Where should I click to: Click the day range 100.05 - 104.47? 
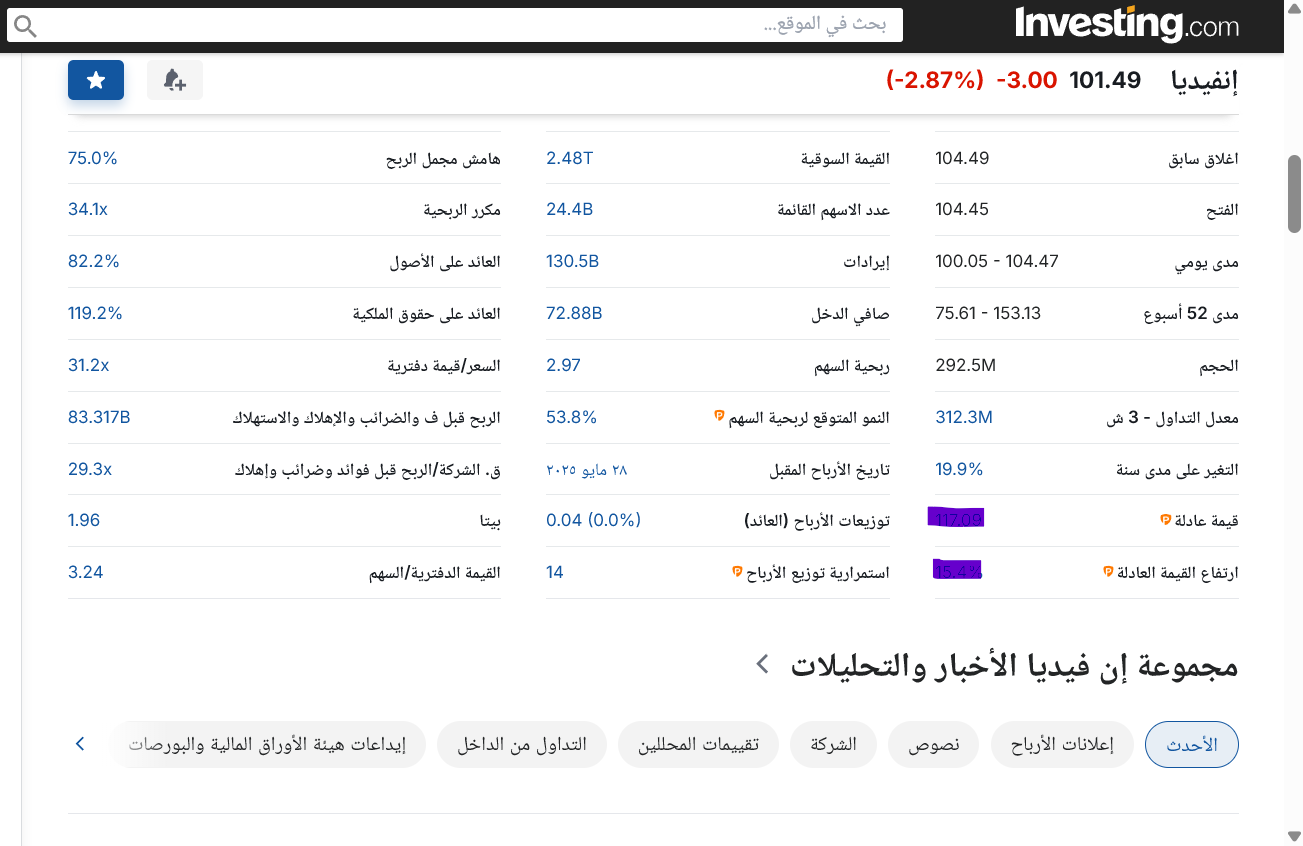point(997,262)
